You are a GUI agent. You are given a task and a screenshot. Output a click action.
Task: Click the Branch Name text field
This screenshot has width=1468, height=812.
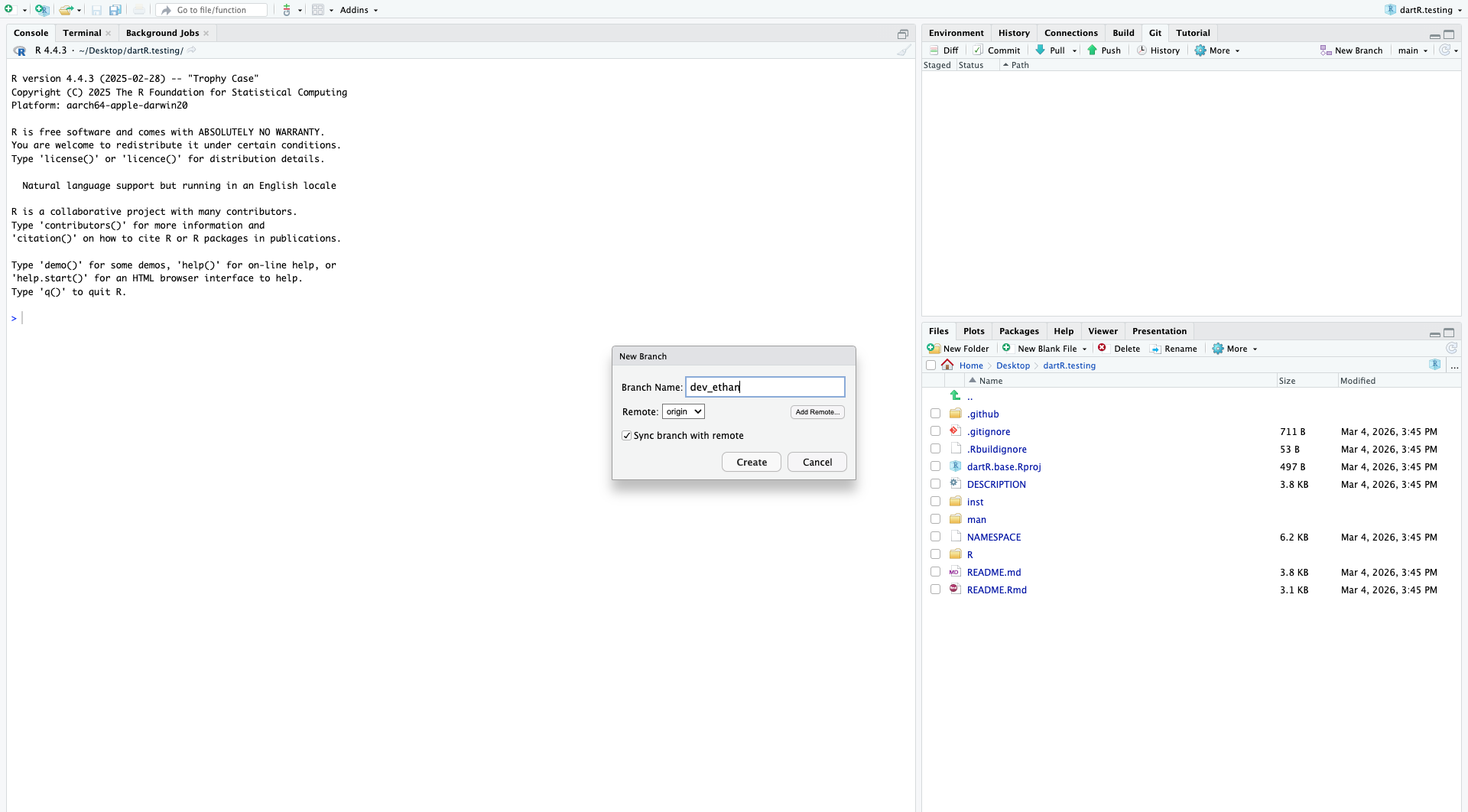[765, 387]
